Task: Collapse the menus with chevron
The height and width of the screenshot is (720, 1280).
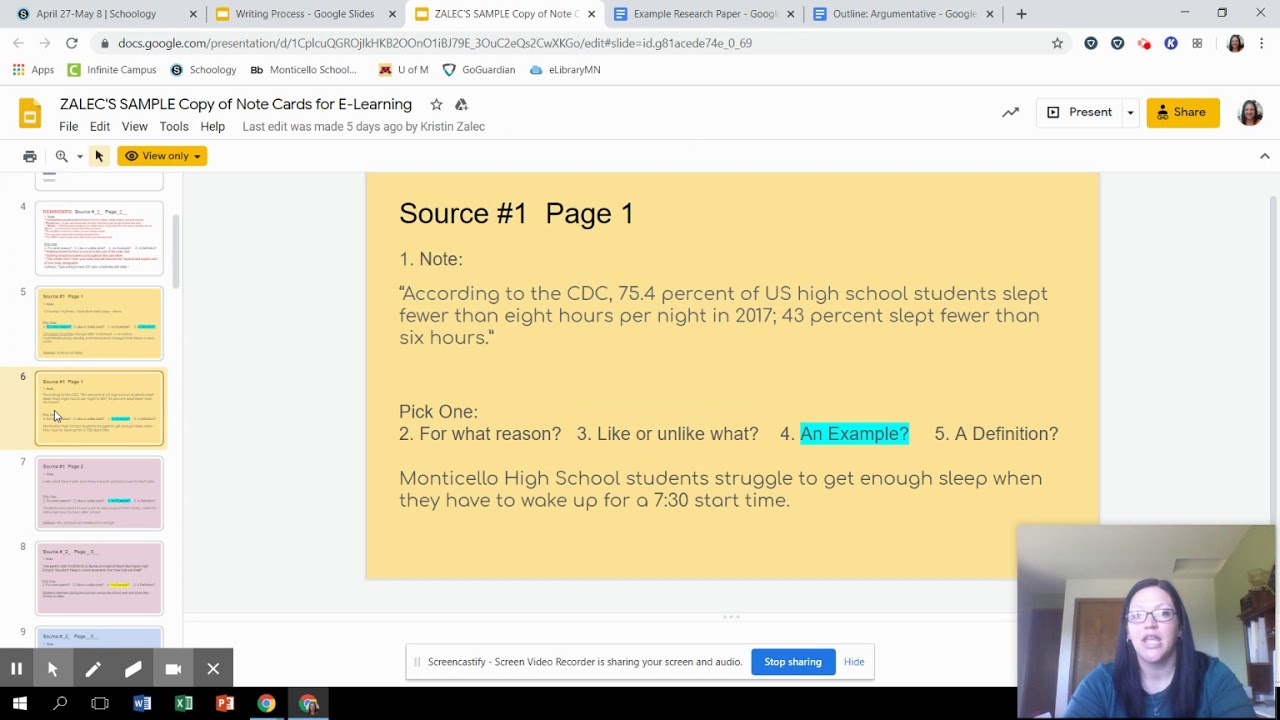Action: 1264,156
